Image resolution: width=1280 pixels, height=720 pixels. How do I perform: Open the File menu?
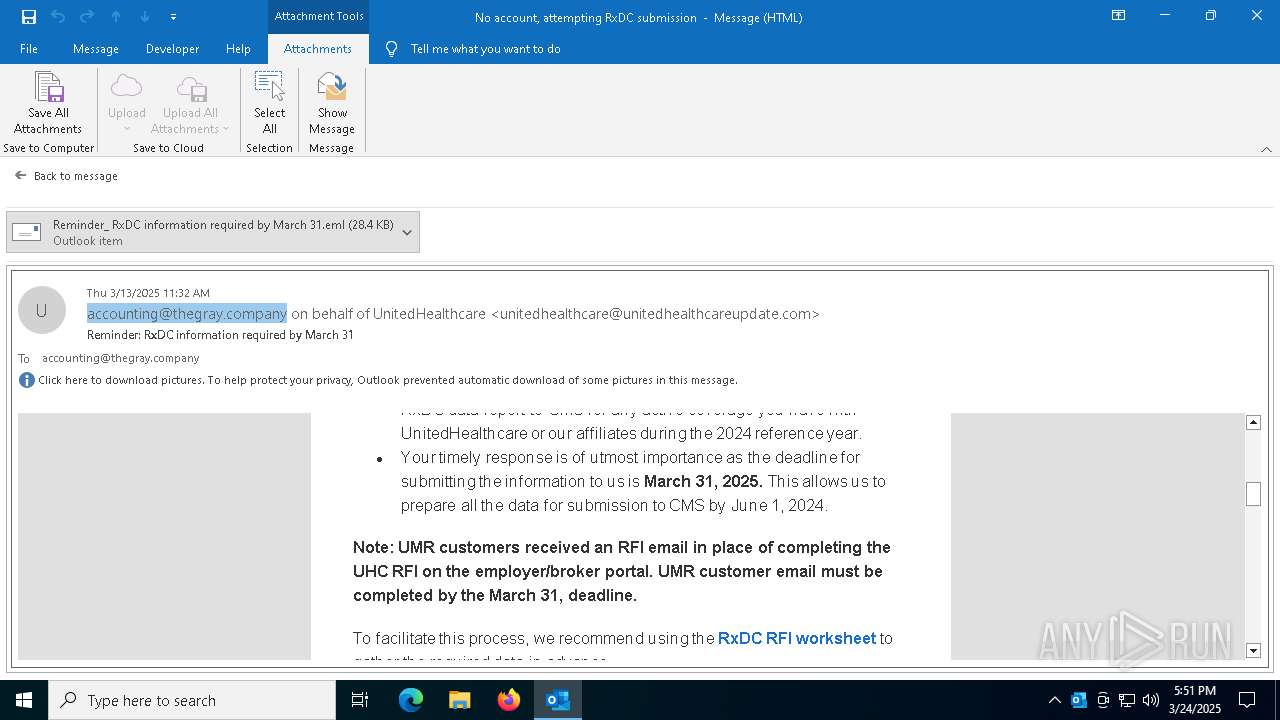29,49
